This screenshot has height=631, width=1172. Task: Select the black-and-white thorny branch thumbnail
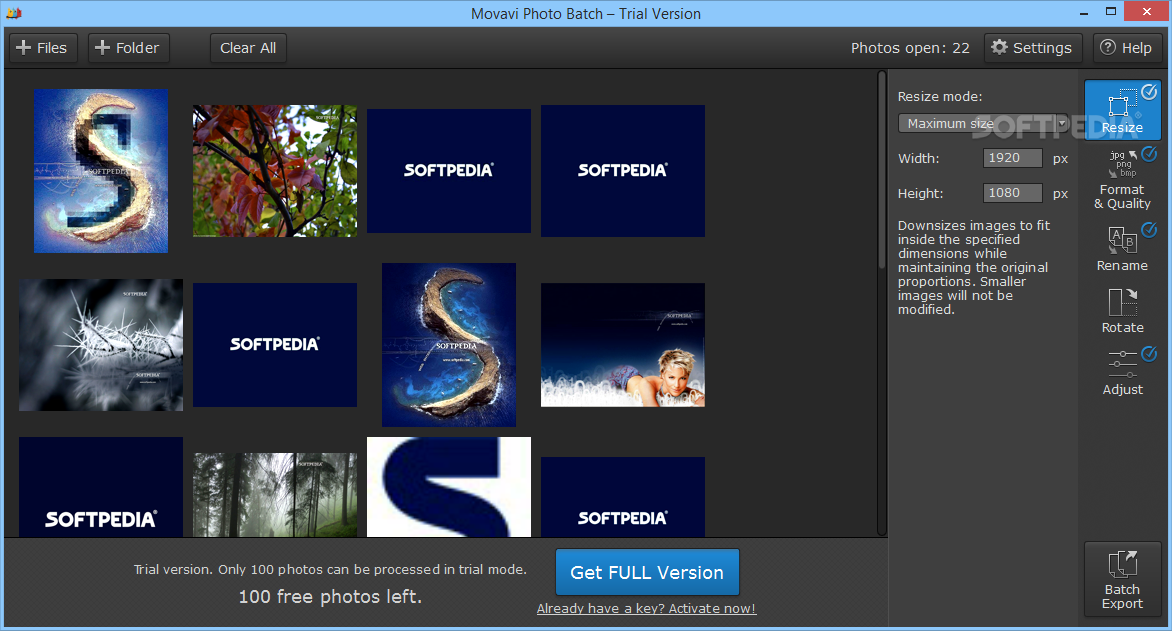coord(101,345)
